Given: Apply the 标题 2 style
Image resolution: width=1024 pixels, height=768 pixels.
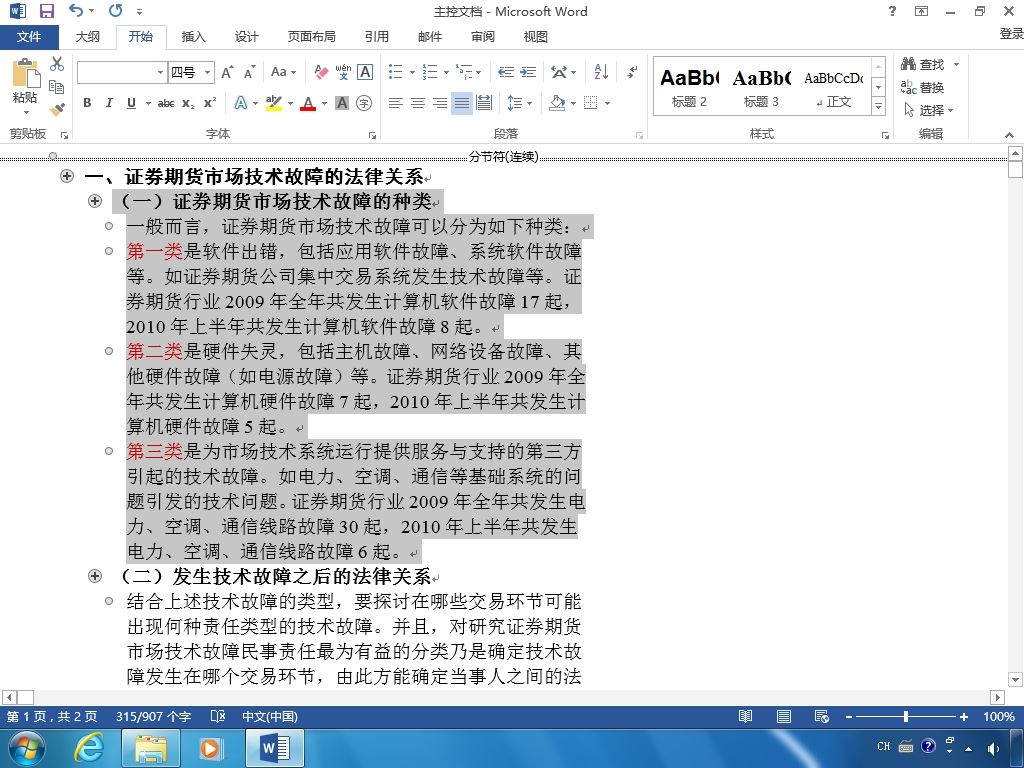Looking at the screenshot, I should (688, 86).
